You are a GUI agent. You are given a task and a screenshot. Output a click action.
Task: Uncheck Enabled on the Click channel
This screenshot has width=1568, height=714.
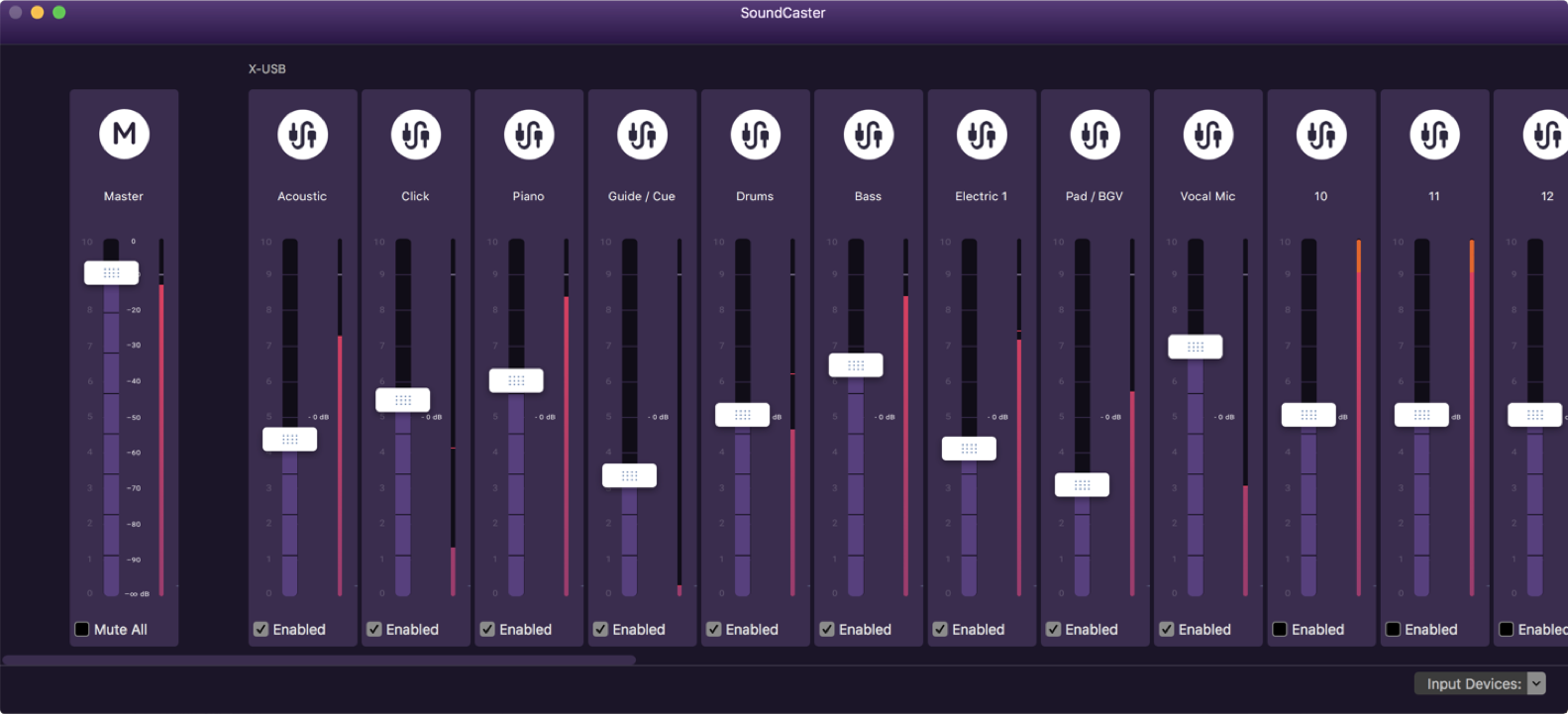coord(373,629)
